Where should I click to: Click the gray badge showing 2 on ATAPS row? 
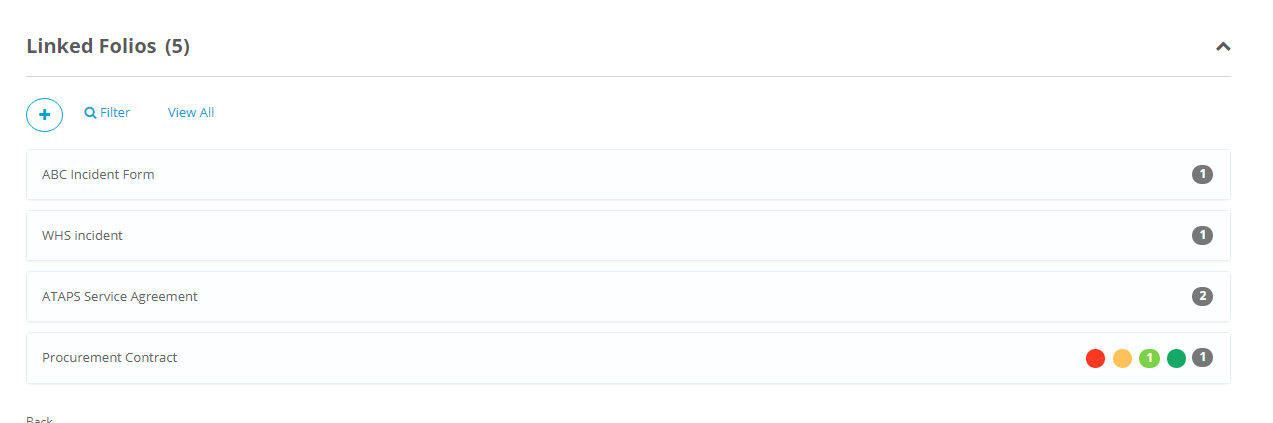click(1202, 296)
